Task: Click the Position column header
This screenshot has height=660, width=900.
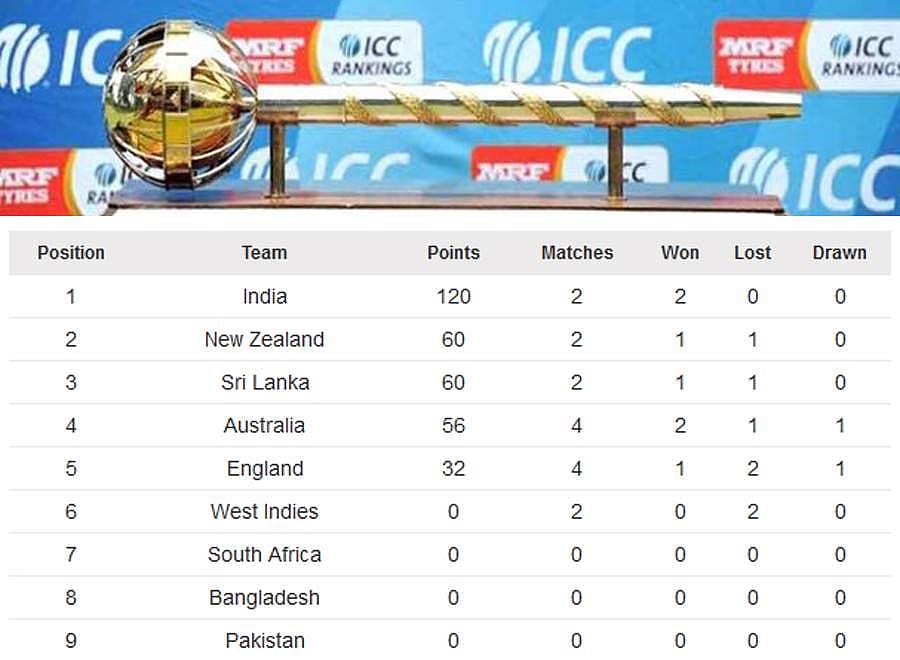Action: click(x=71, y=253)
